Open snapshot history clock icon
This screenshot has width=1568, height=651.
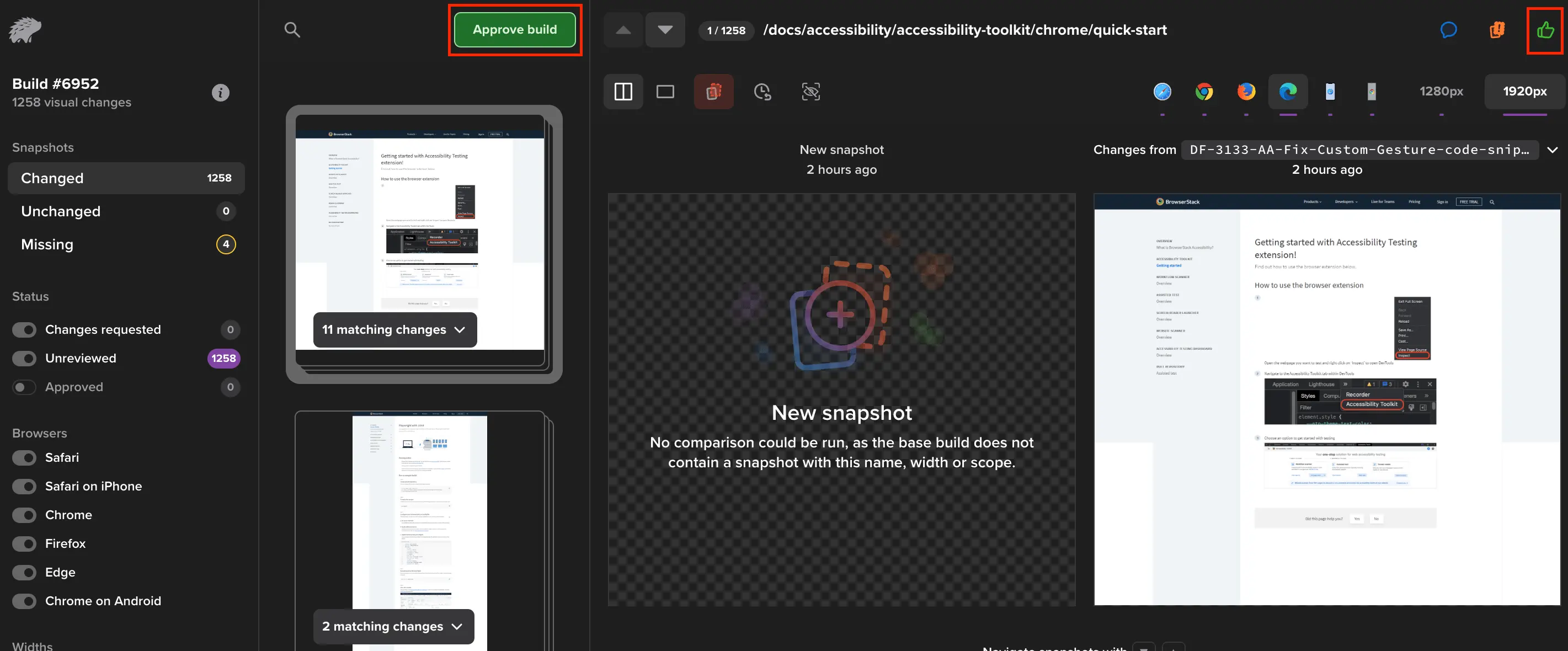click(x=762, y=92)
